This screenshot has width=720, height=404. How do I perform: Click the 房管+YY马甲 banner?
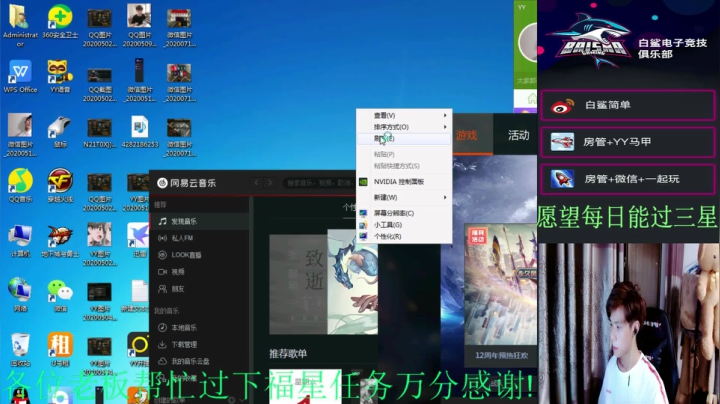pos(628,142)
